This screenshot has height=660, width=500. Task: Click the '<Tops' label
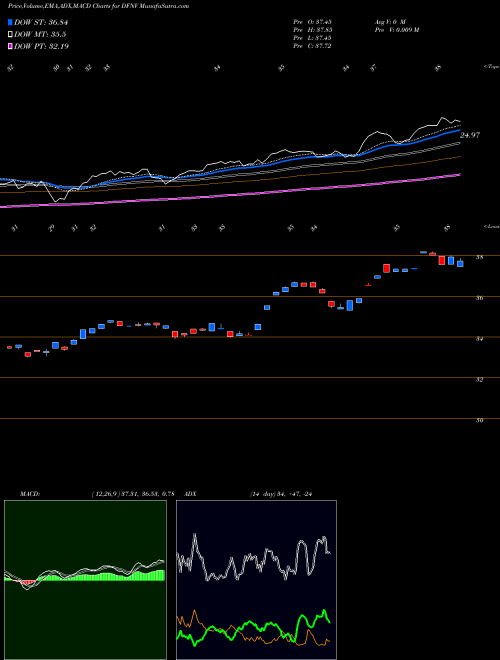[x=491, y=67]
